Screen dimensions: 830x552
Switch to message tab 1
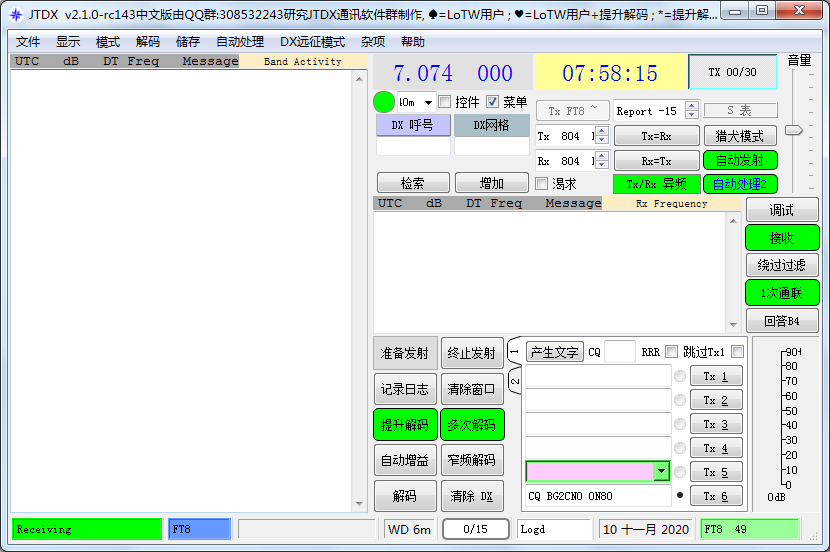pyautogui.click(x=515, y=350)
